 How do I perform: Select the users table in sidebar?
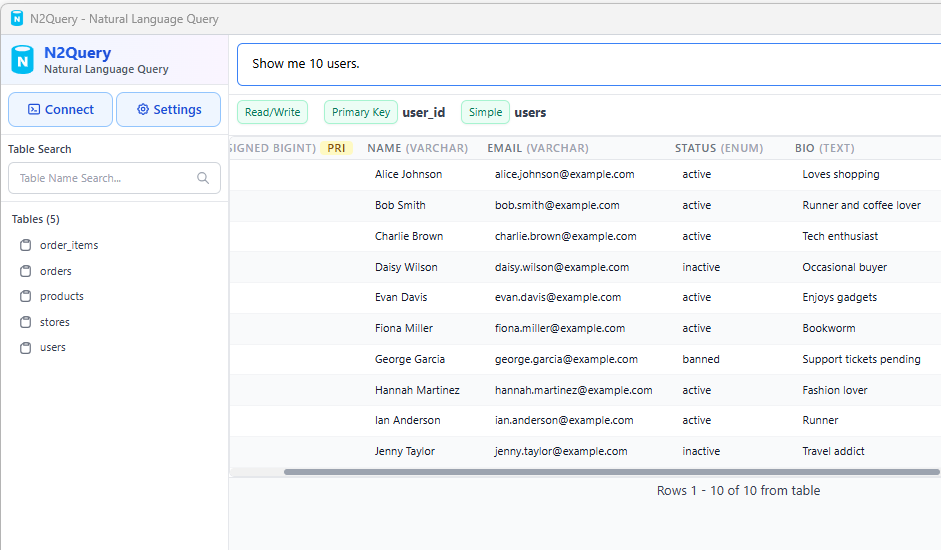(x=53, y=347)
